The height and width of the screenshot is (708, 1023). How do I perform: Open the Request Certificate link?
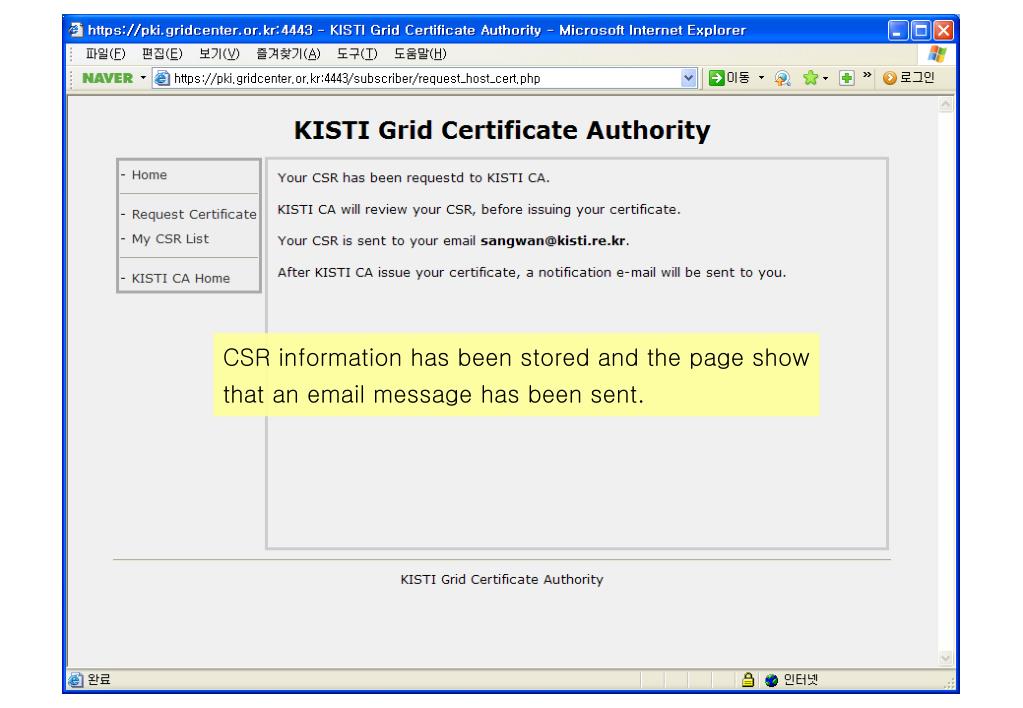tap(194, 214)
